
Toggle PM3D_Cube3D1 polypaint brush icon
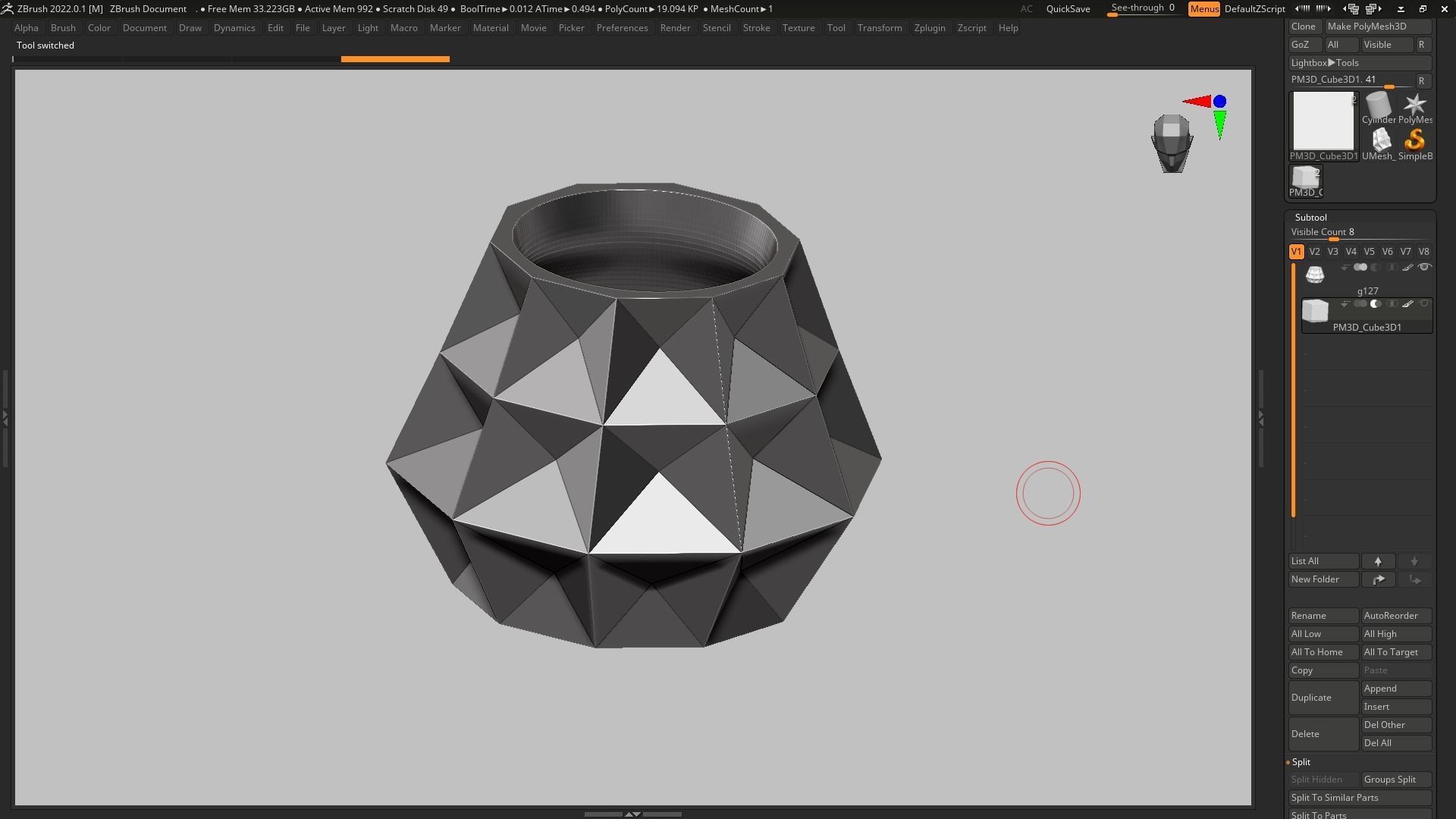[1407, 303]
